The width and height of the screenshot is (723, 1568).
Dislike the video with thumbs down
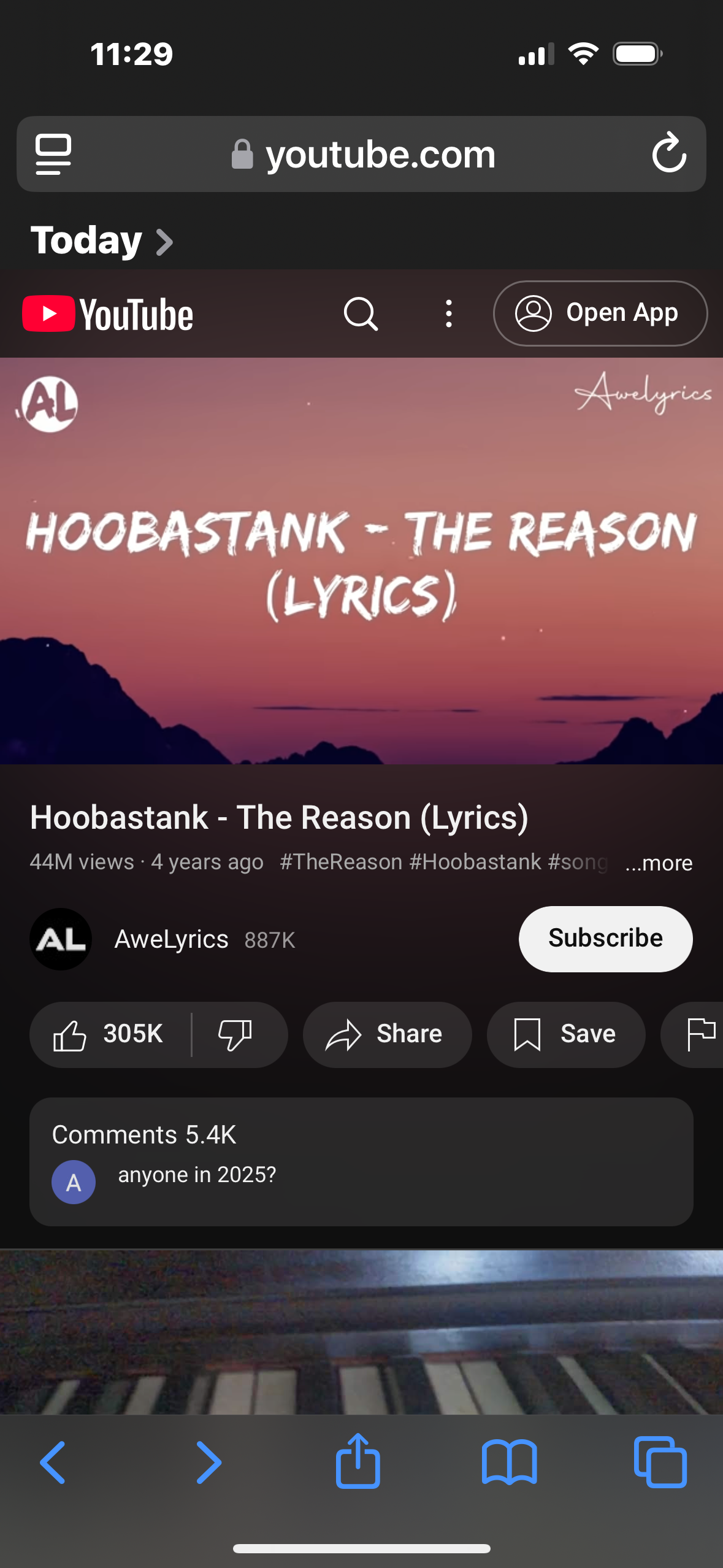click(x=235, y=1034)
